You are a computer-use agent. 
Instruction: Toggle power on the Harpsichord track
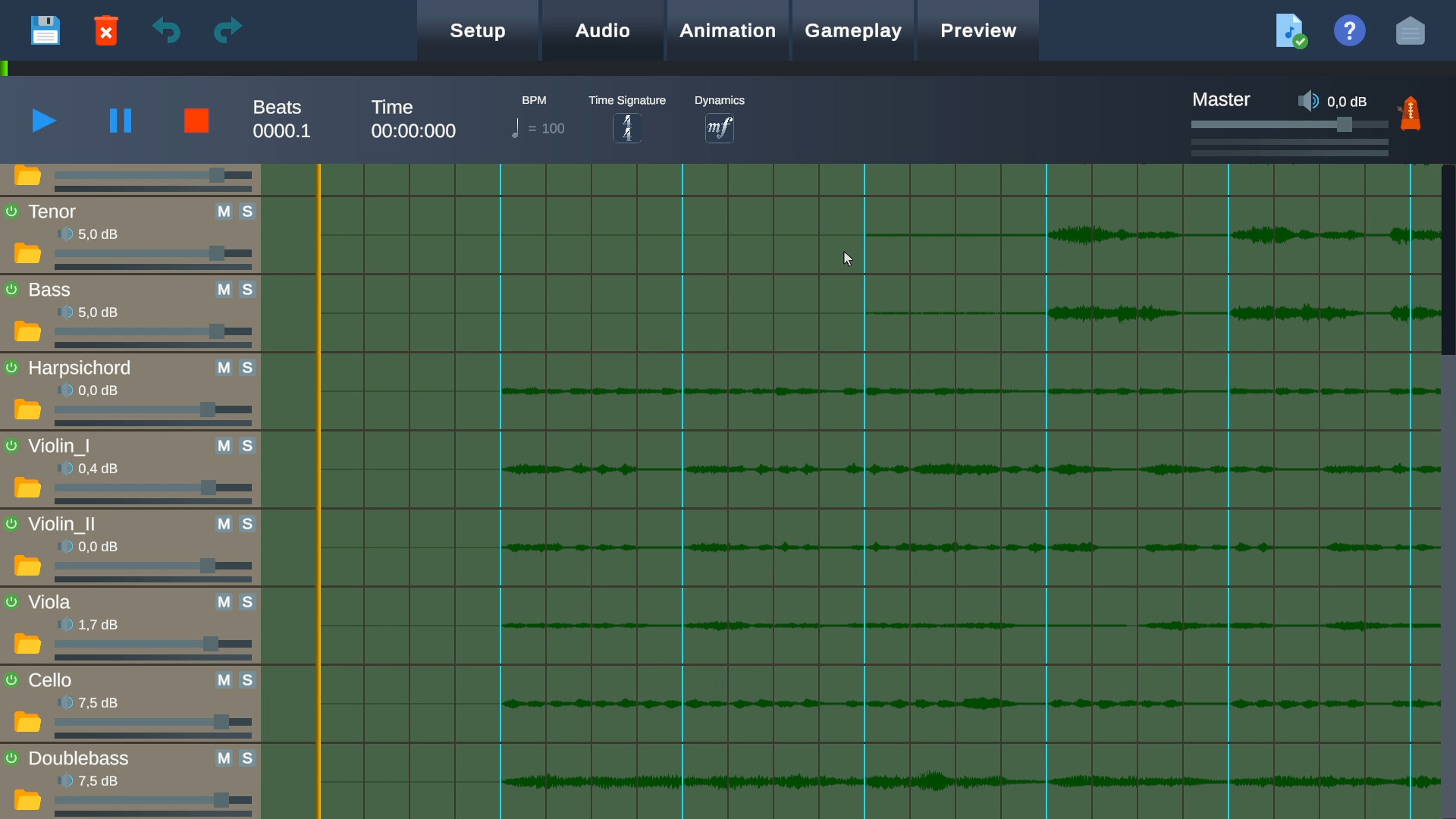[11, 367]
